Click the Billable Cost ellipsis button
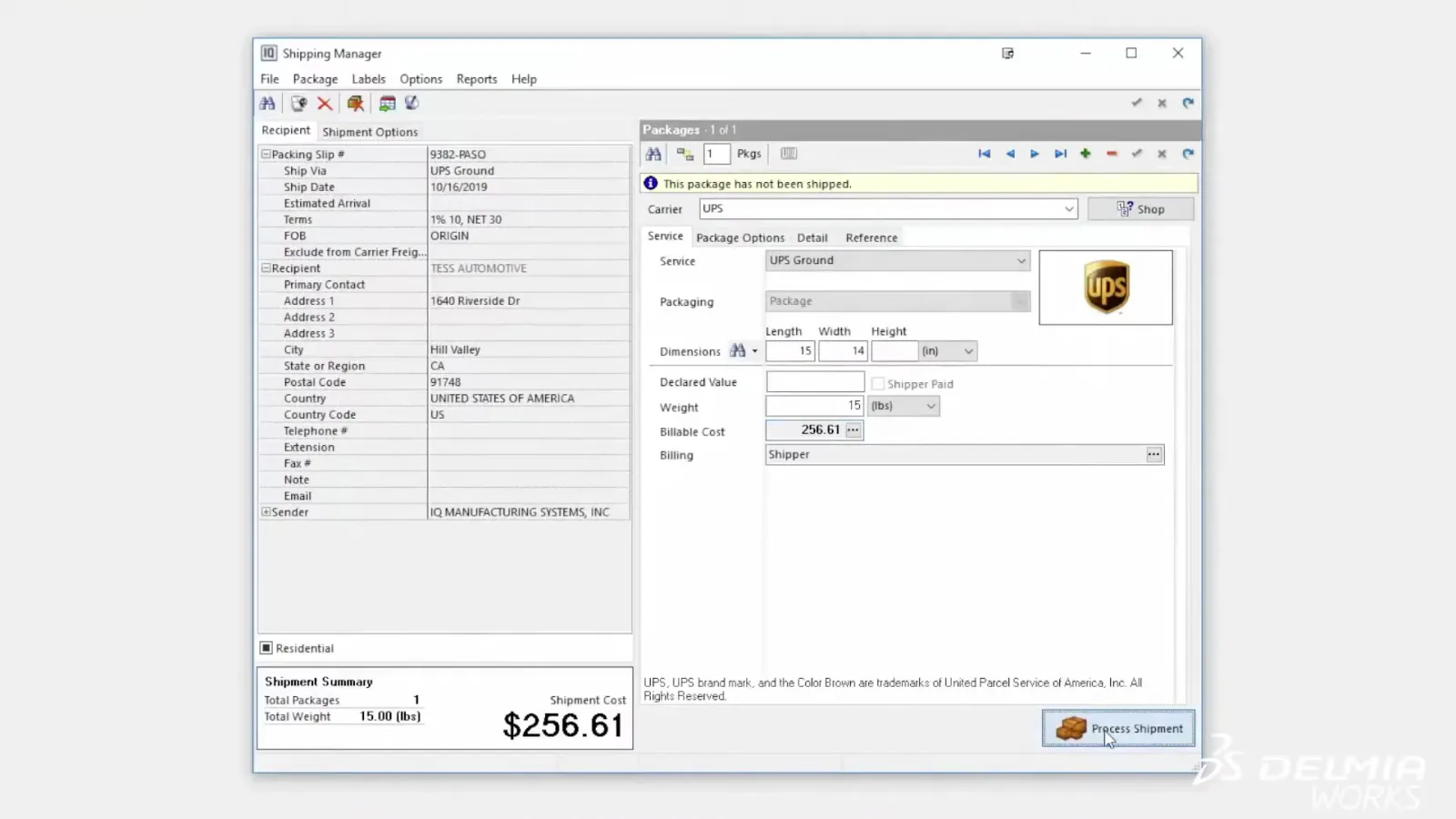1456x819 pixels. click(x=853, y=430)
